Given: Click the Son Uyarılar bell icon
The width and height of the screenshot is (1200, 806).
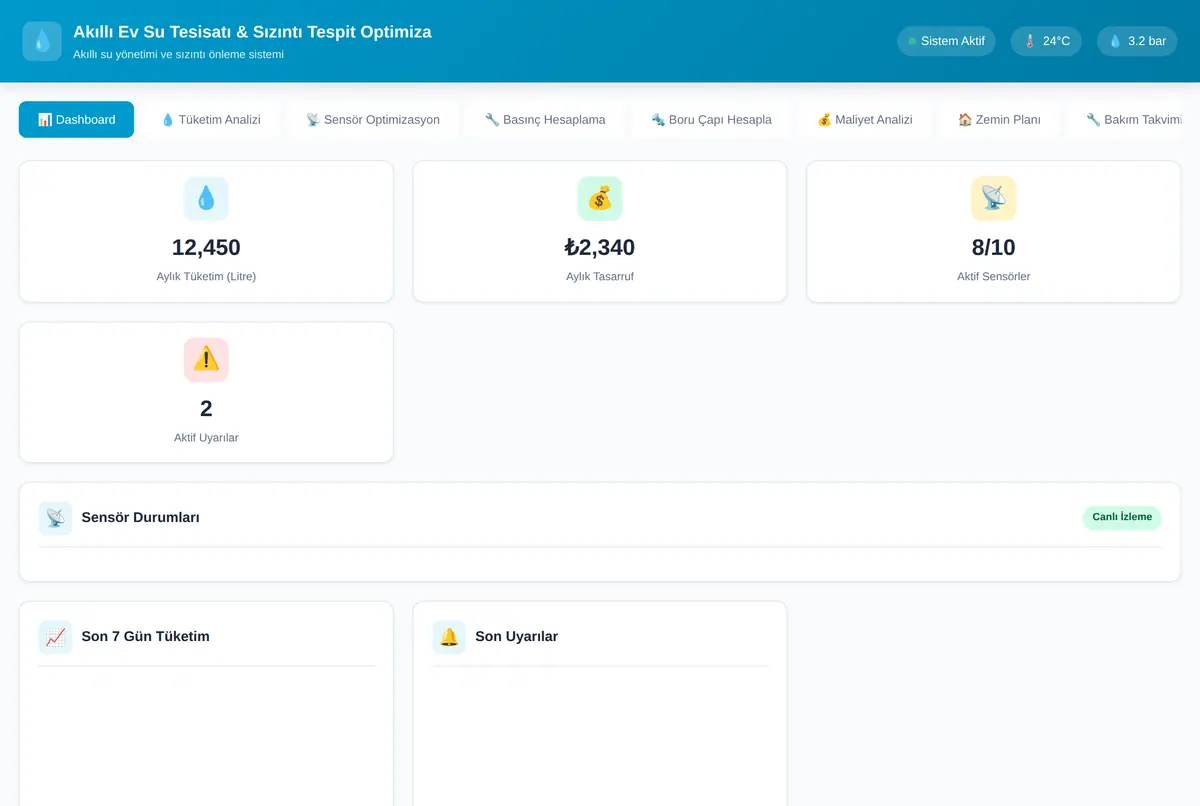Looking at the screenshot, I should (x=449, y=637).
